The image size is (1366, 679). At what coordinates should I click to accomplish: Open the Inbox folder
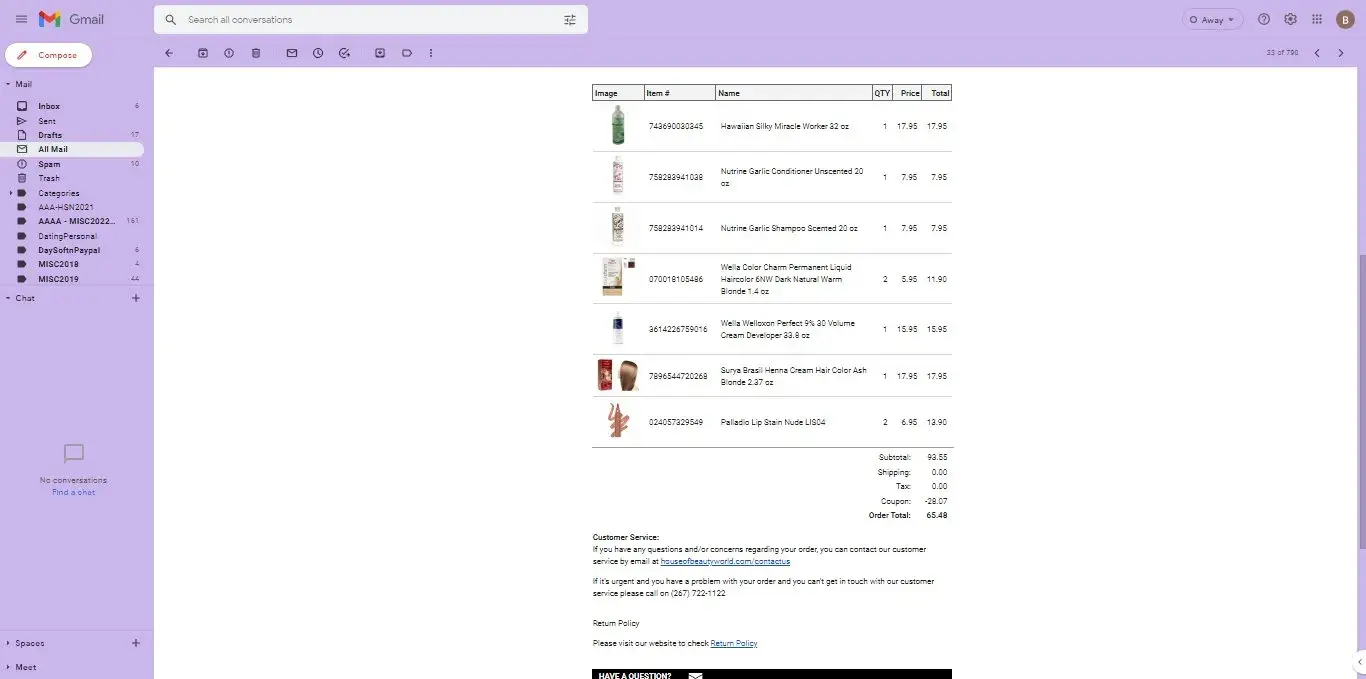(49, 106)
